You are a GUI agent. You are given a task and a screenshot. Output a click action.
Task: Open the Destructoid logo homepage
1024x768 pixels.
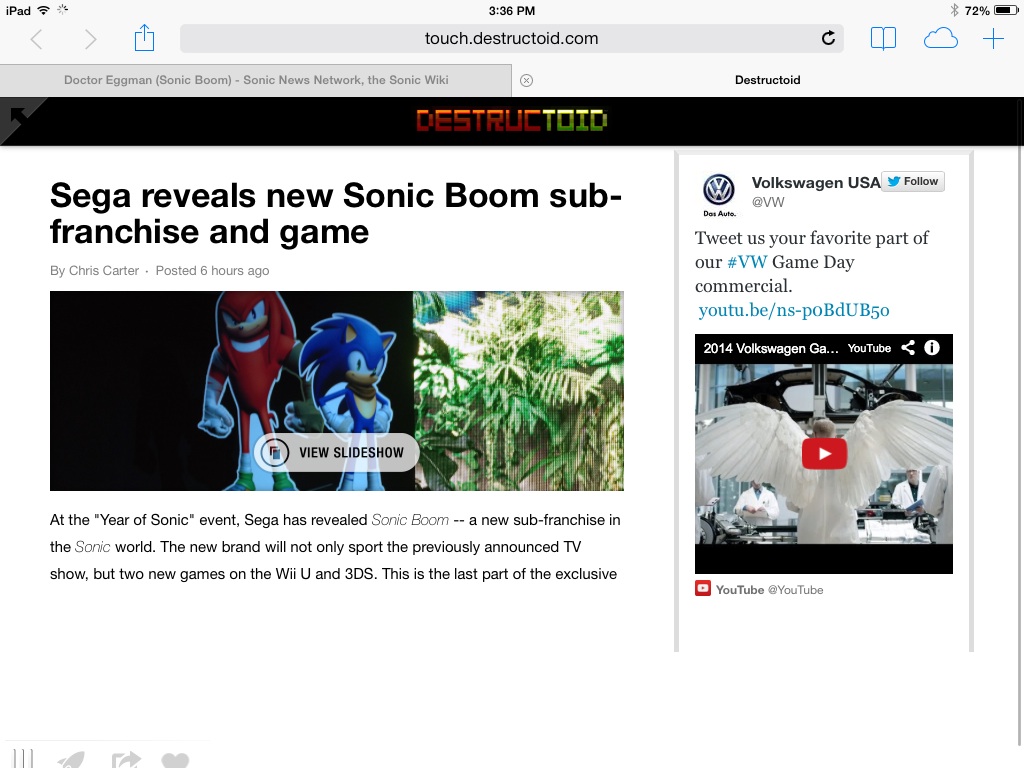click(512, 121)
